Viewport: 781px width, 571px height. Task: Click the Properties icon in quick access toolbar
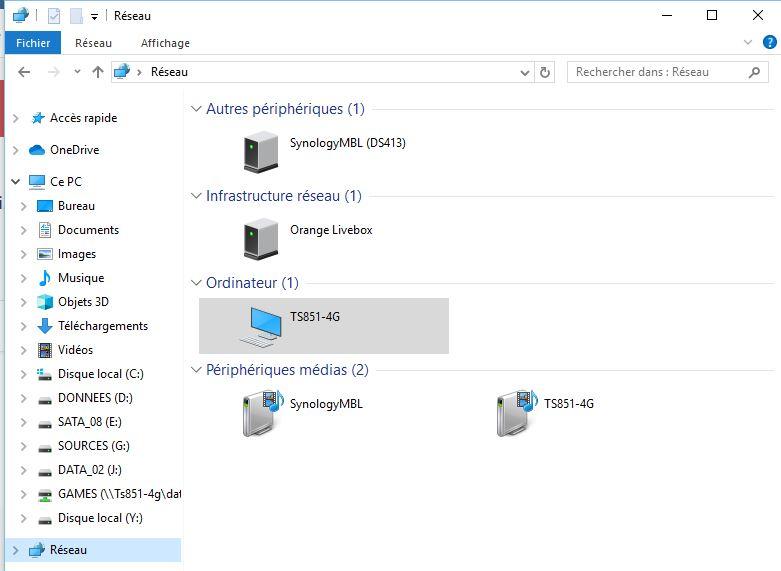click(54, 16)
